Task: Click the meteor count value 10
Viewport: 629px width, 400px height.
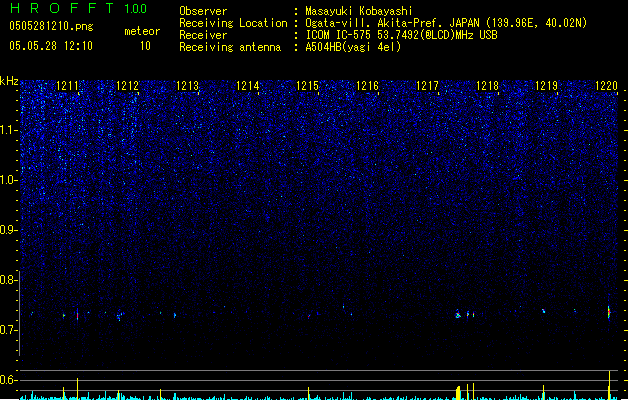Action: tap(145, 46)
